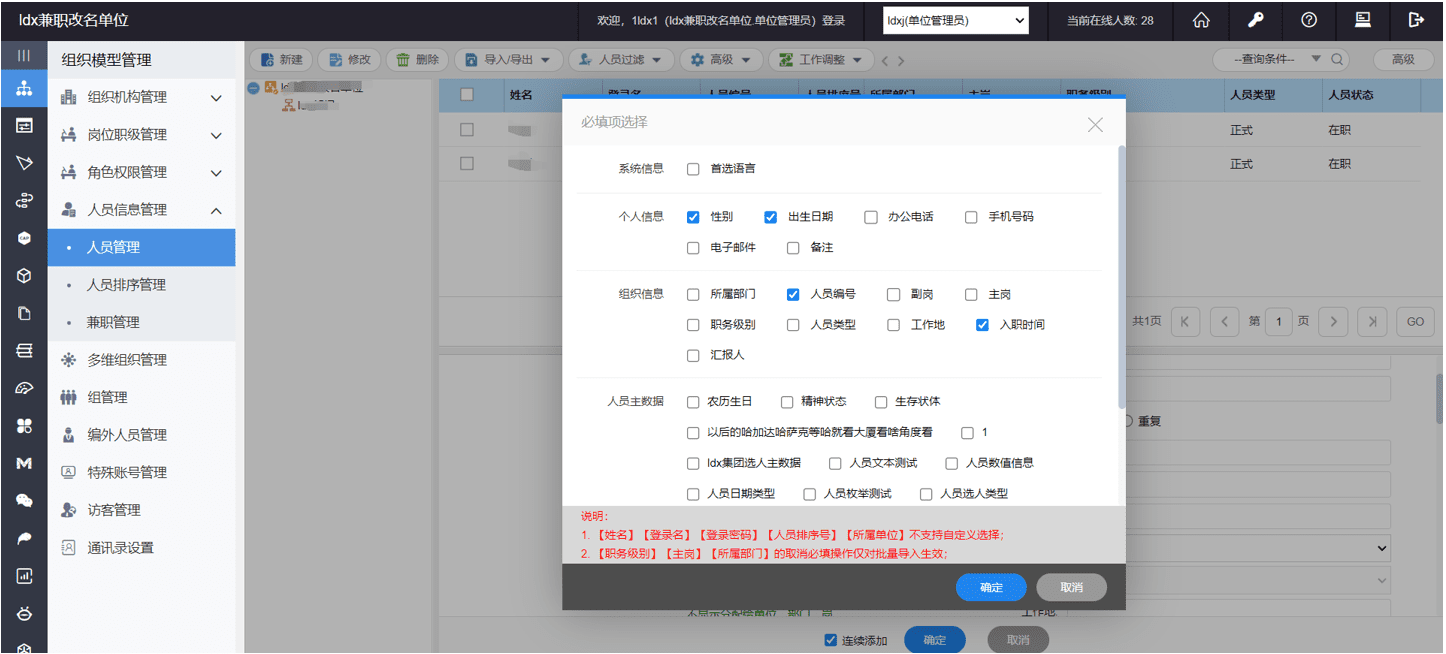Go to next page arrow in pagination
This screenshot has width=1446, height=654.
[x=1334, y=321]
